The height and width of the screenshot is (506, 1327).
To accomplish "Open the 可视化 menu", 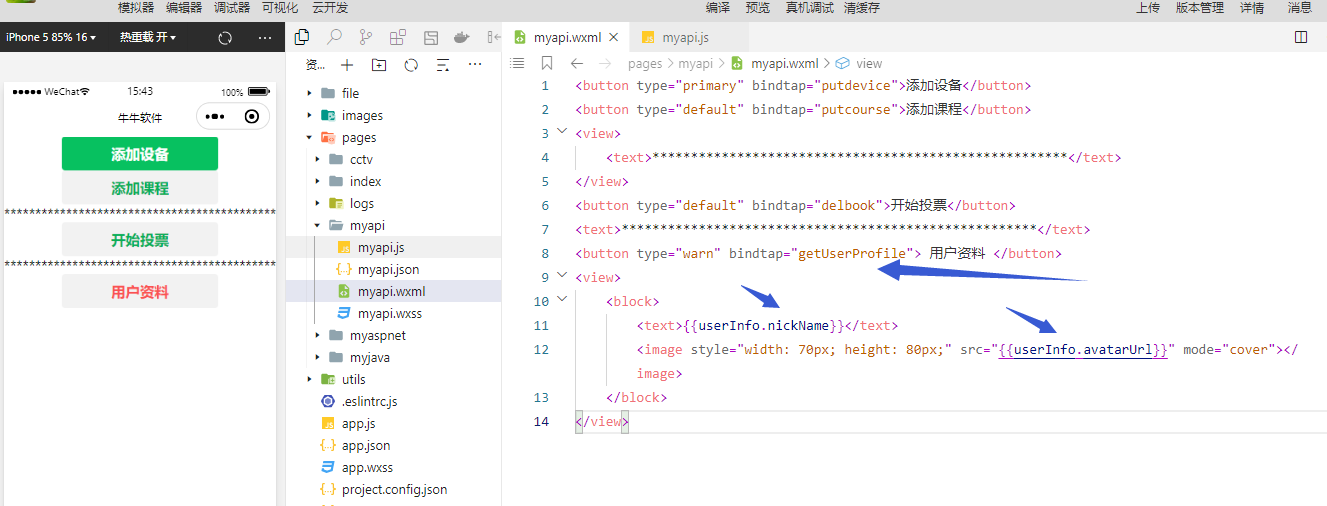I will click(x=280, y=7).
